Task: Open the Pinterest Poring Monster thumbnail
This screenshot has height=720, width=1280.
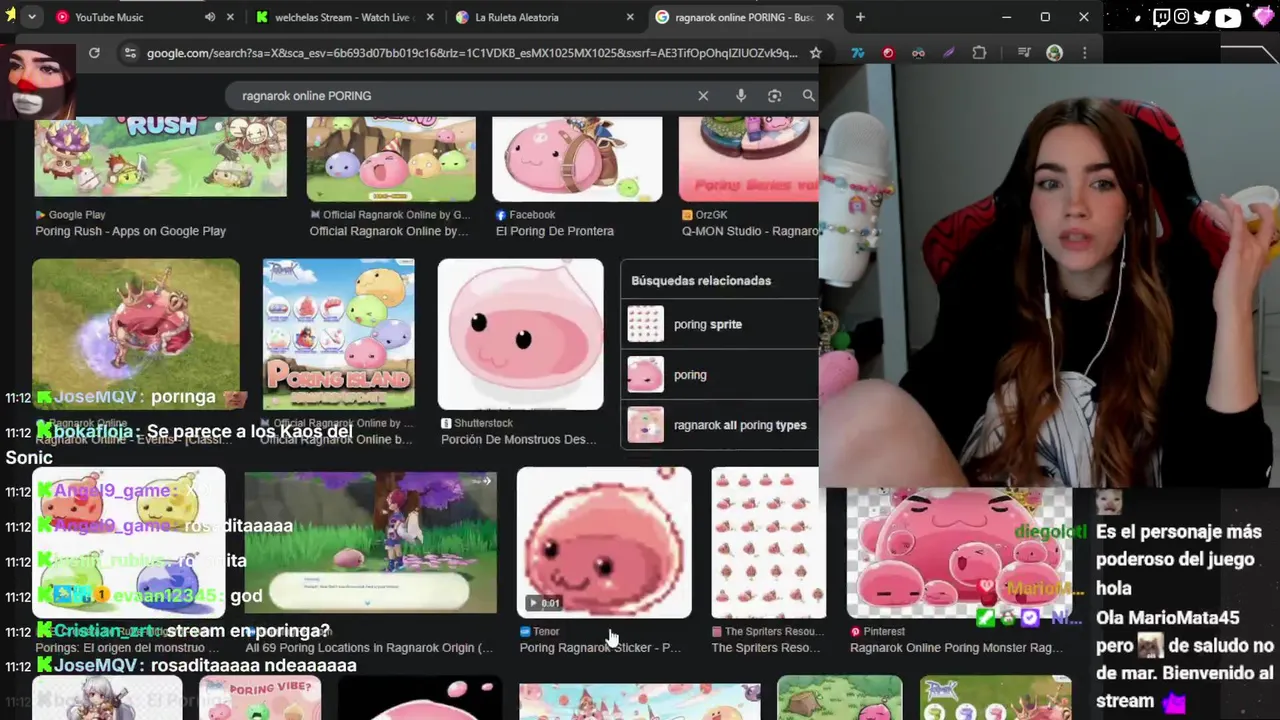Action: pyautogui.click(x=959, y=553)
